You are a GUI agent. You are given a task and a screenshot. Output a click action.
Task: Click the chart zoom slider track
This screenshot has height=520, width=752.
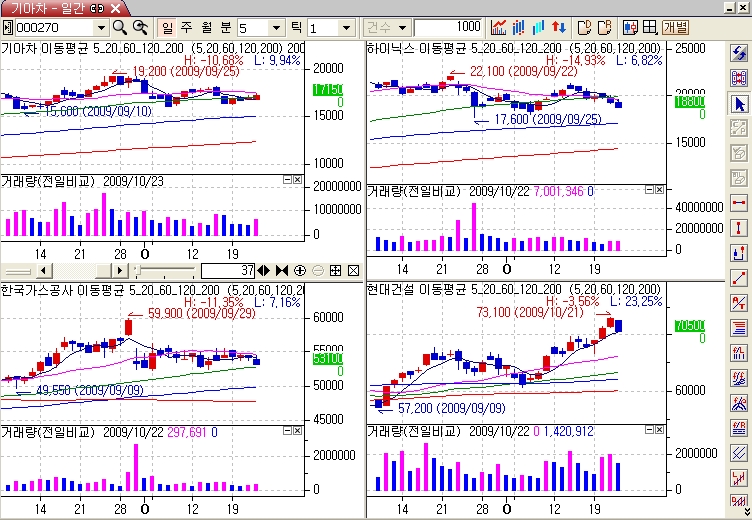click(x=165, y=271)
